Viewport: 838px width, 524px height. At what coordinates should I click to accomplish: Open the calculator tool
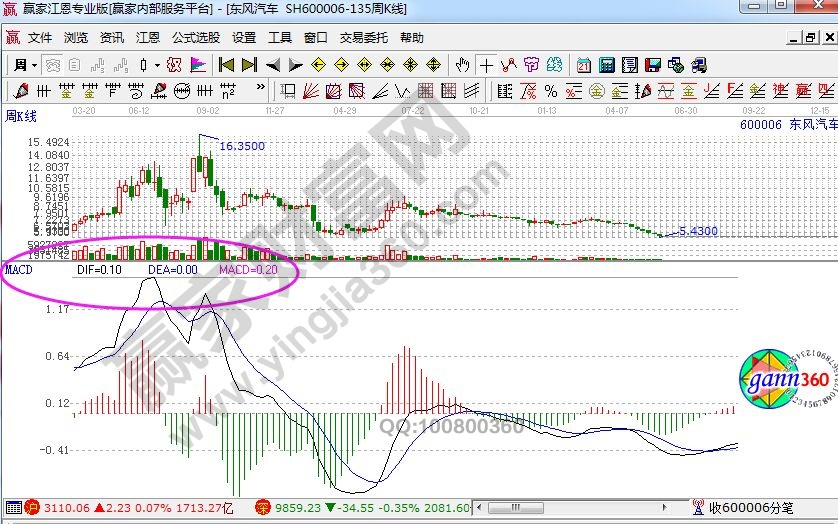pos(607,65)
